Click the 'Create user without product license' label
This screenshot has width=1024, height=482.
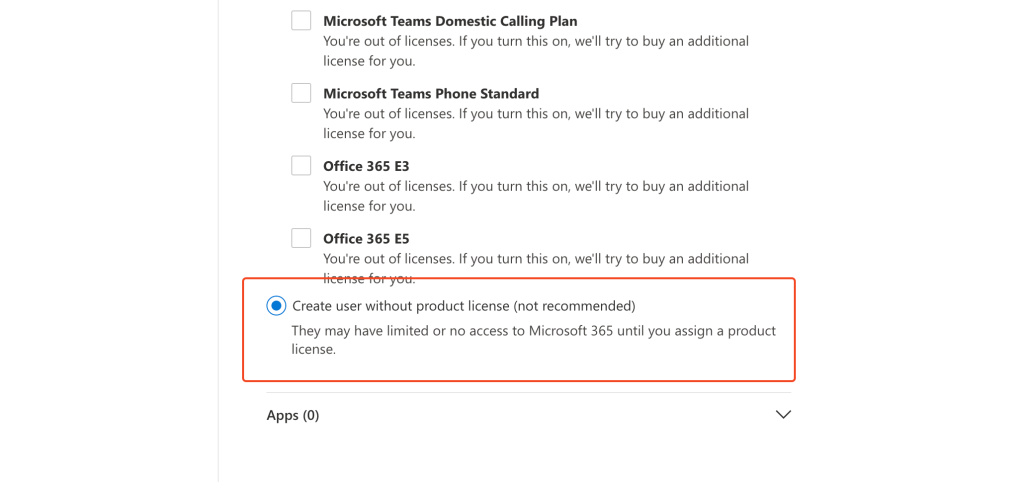[x=463, y=306]
